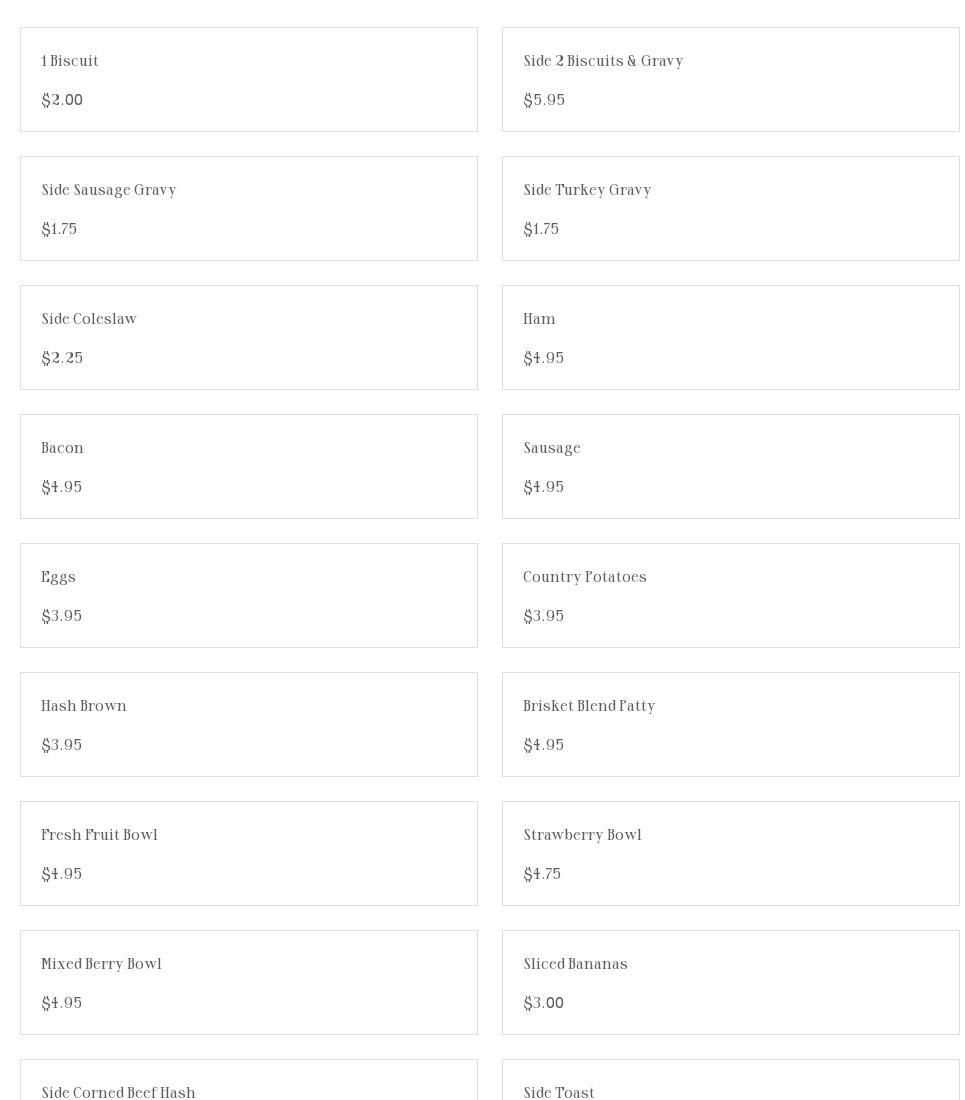Select the Sliced Bananas item
Viewport: 965px width, 1100px height.
click(x=730, y=983)
